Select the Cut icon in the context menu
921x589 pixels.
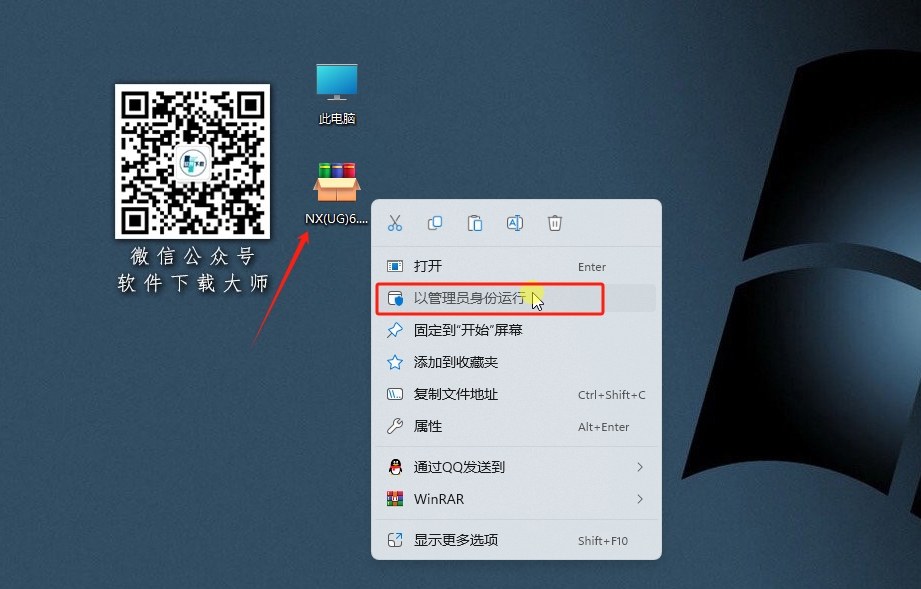394,222
